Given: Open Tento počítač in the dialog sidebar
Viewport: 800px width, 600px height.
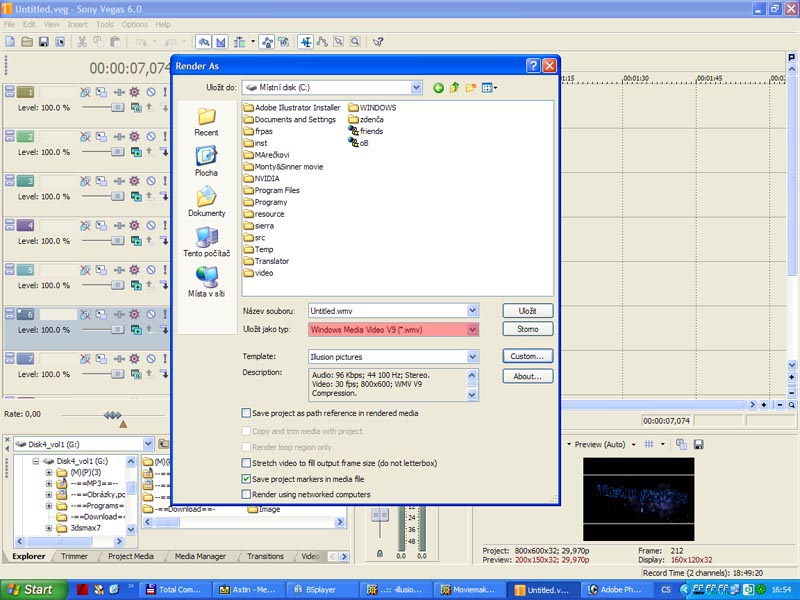Looking at the screenshot, I should [x=207, y=242].
